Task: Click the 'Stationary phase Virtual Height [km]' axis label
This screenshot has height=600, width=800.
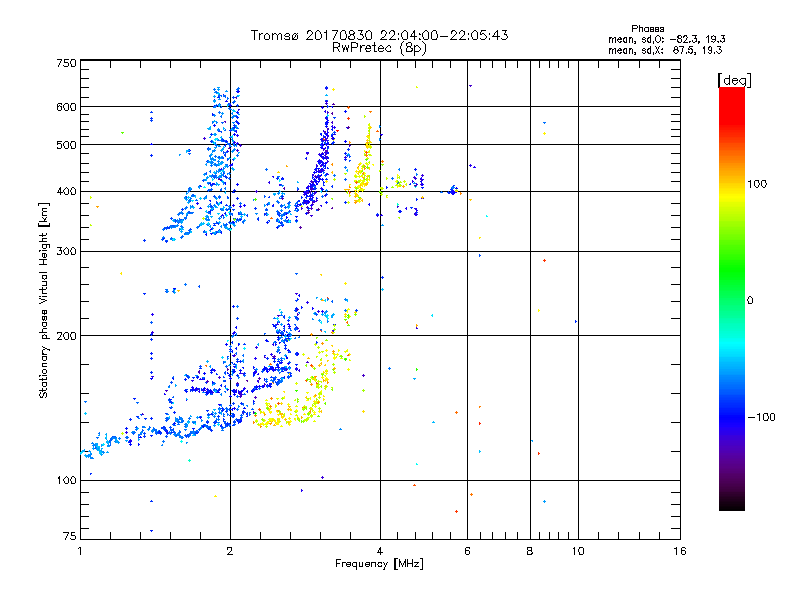Action: click(x=44, y=300)
